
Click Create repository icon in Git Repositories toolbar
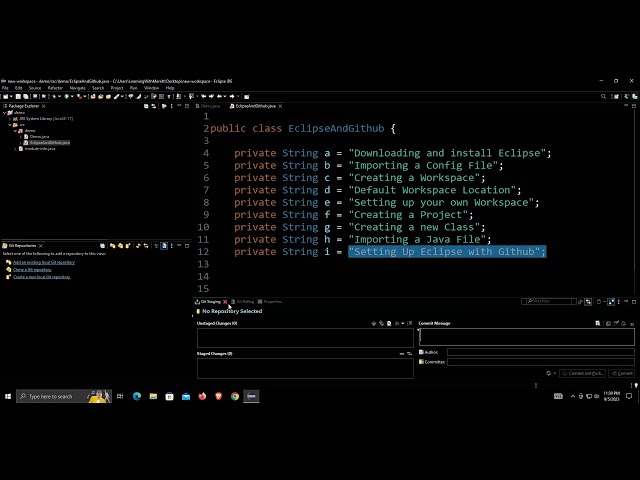tap(128, 246)
